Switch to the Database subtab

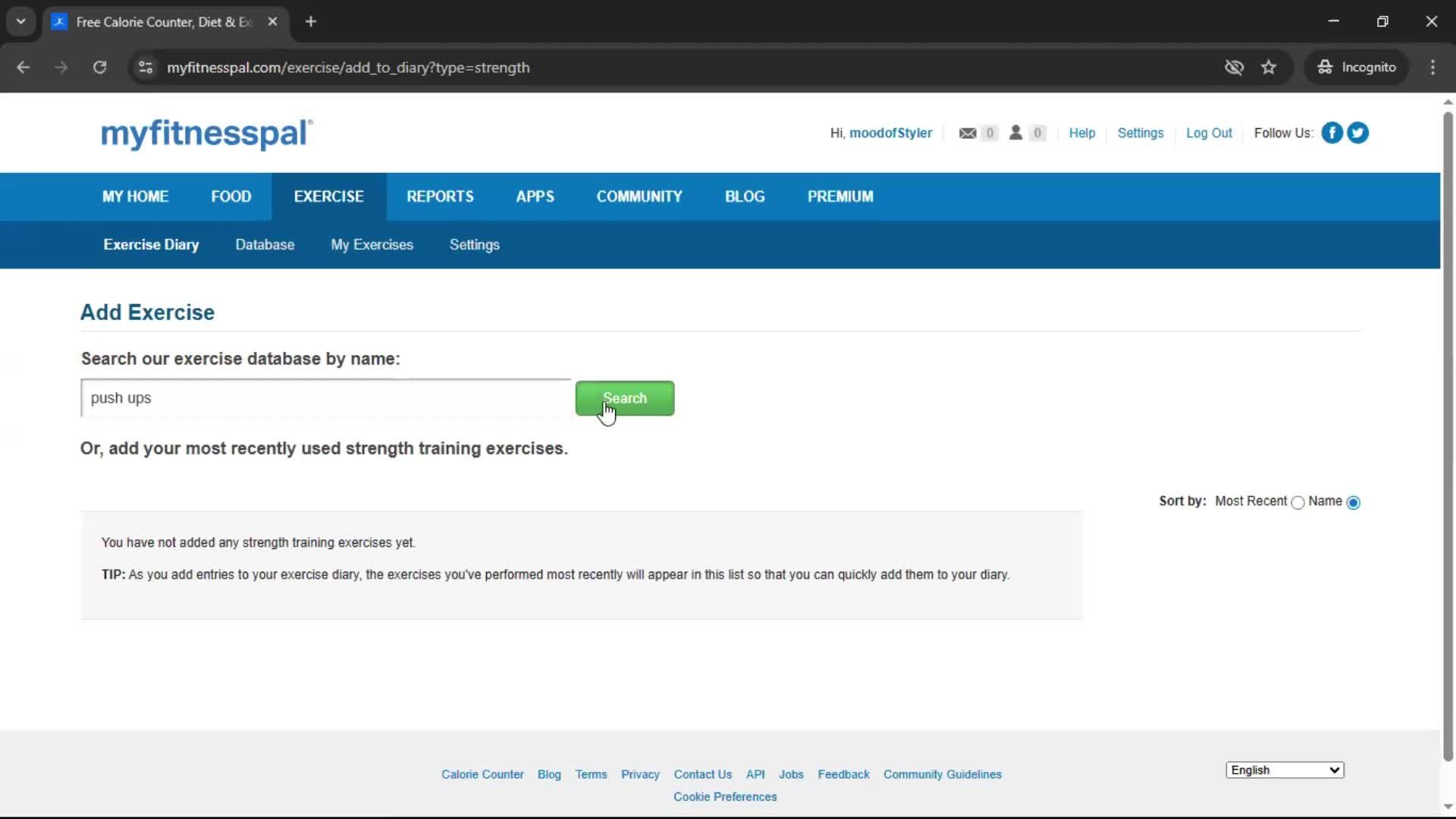[x=265, y=245]
